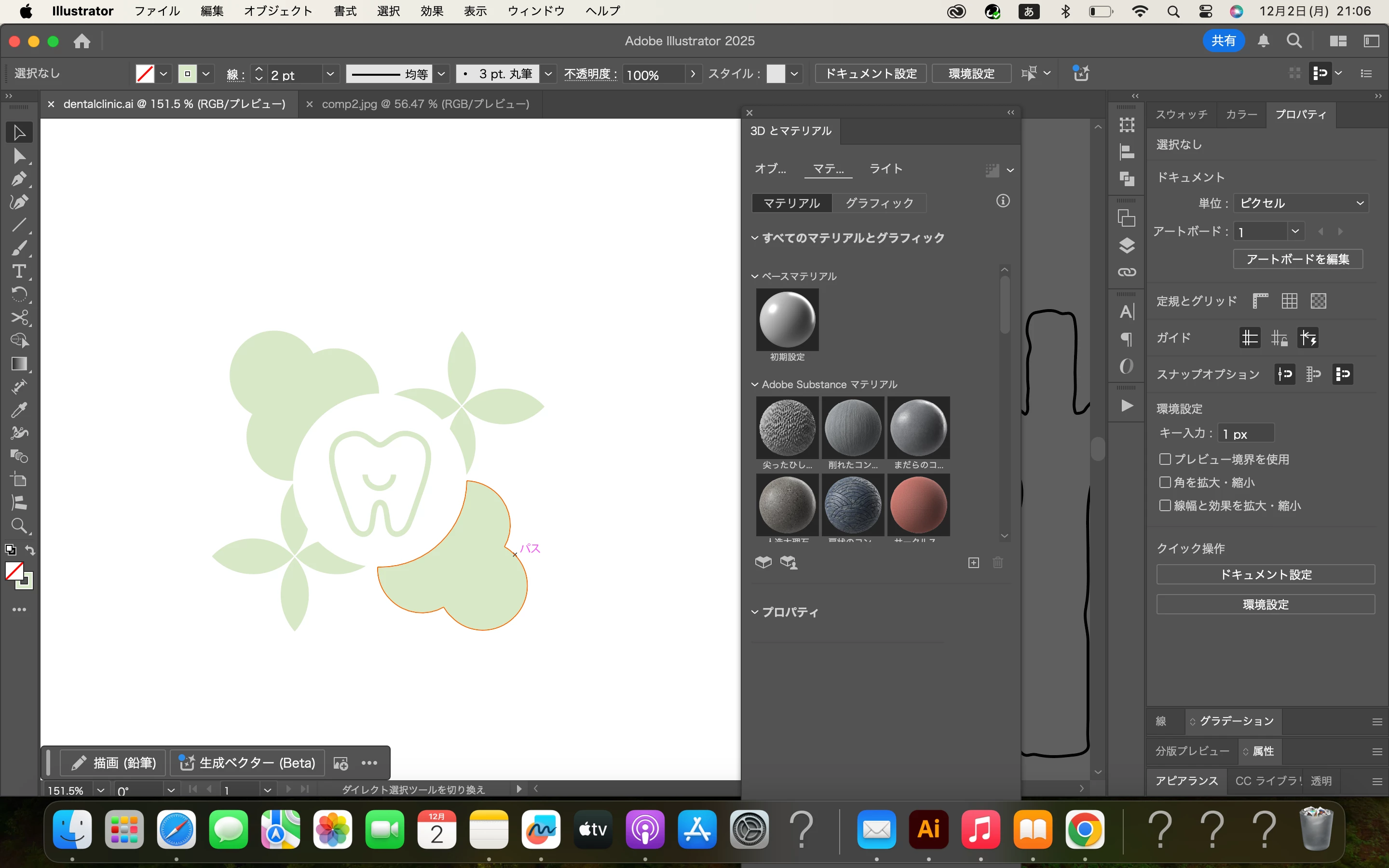This screenshot has height=868, width=1389.
Task: Open the stroke weight dropdown arrow
Action: 330,74
